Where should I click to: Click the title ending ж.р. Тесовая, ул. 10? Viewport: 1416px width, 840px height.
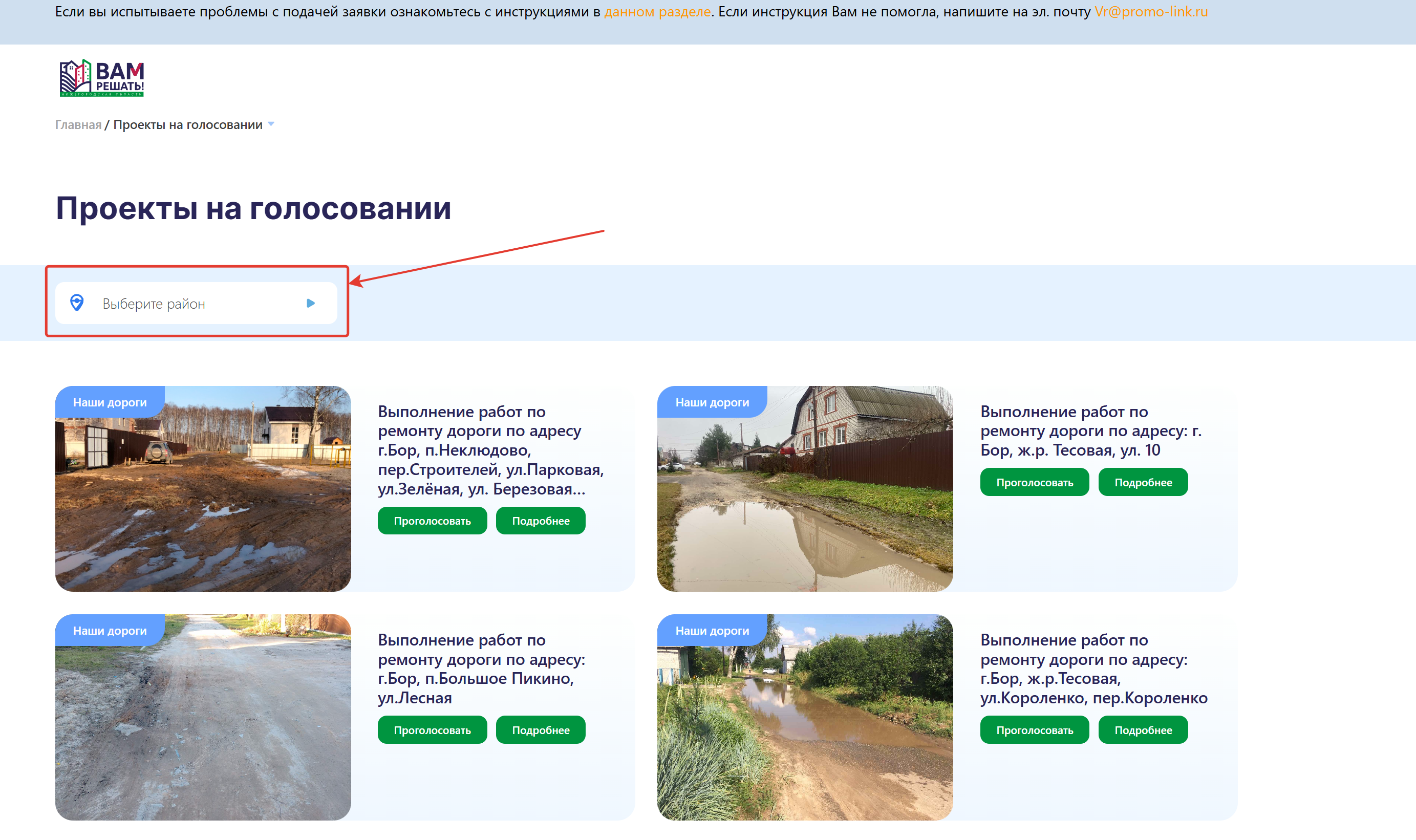click(1090, 432)
